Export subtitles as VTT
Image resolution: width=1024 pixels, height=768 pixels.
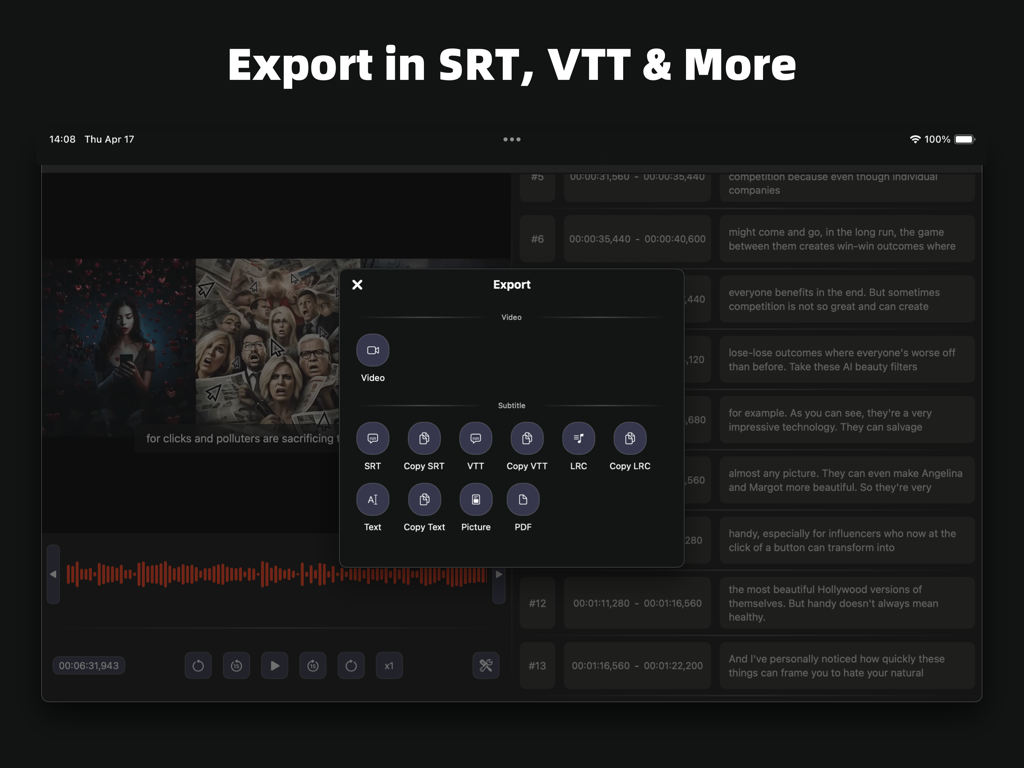[475, 438]
